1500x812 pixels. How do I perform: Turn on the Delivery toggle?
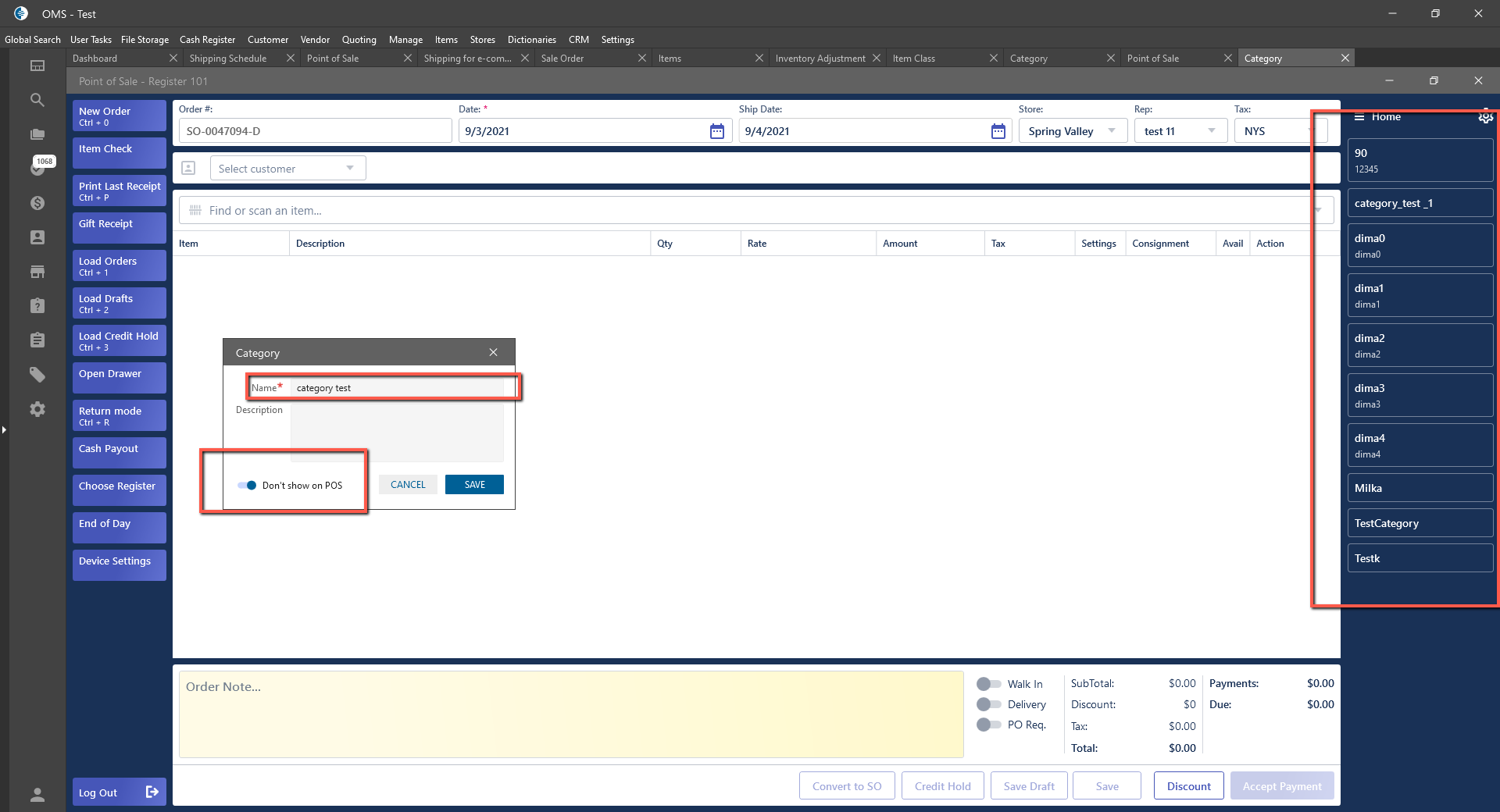988,704
